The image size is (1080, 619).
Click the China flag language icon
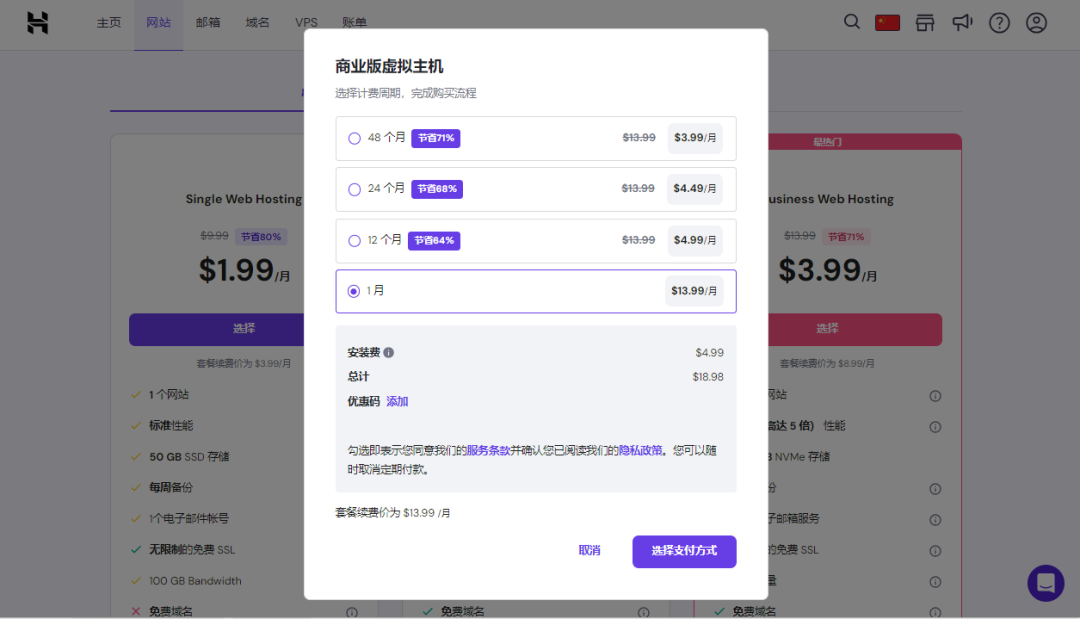pyautogui.click(x=887, y=22)
